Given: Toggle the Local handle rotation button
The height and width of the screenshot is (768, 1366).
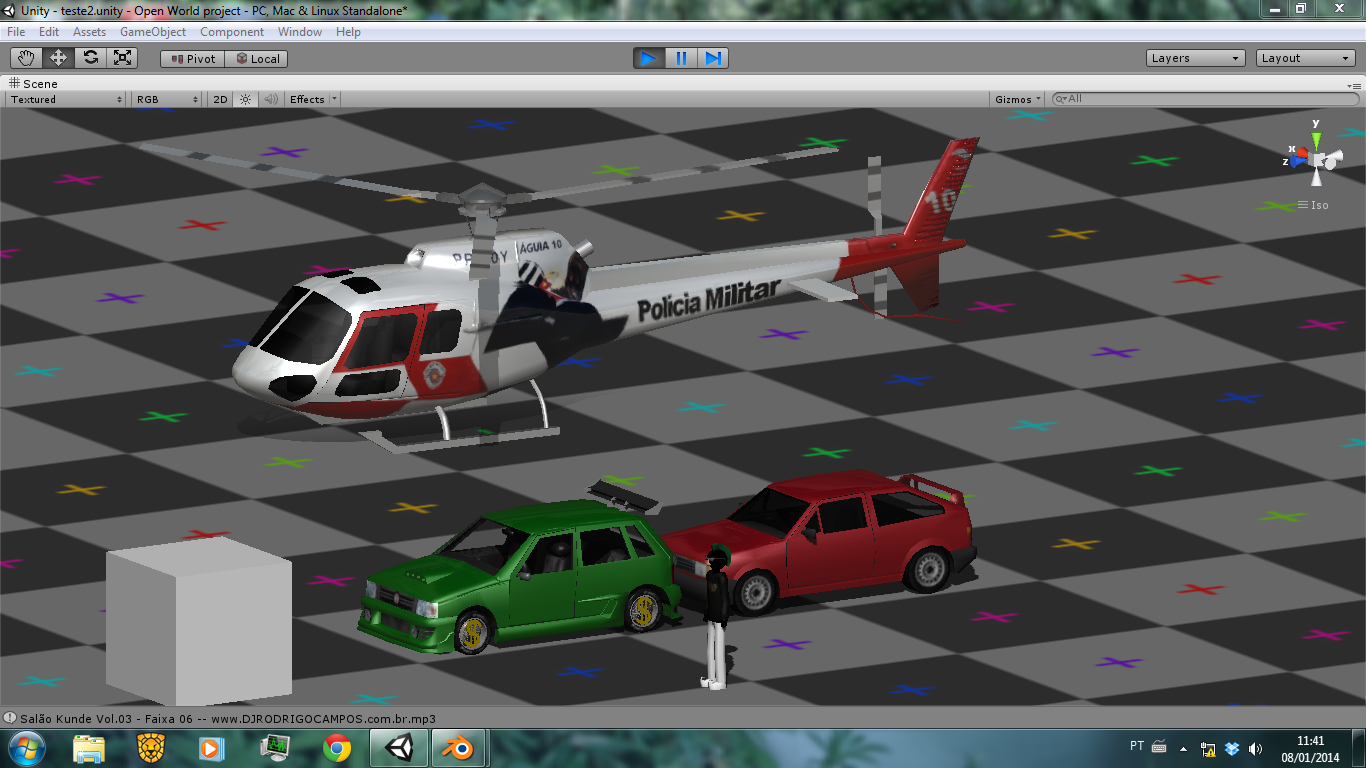Looking at the screenshot, I should coord(257,59).
